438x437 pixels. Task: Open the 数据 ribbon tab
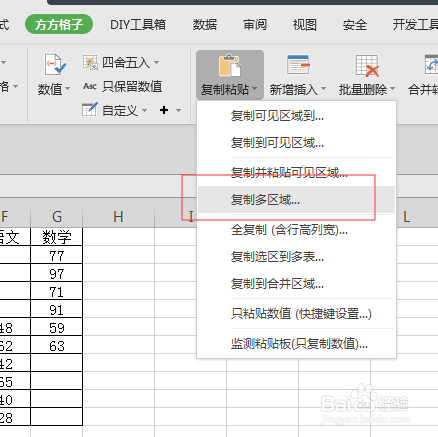click(x=205, y=25)
